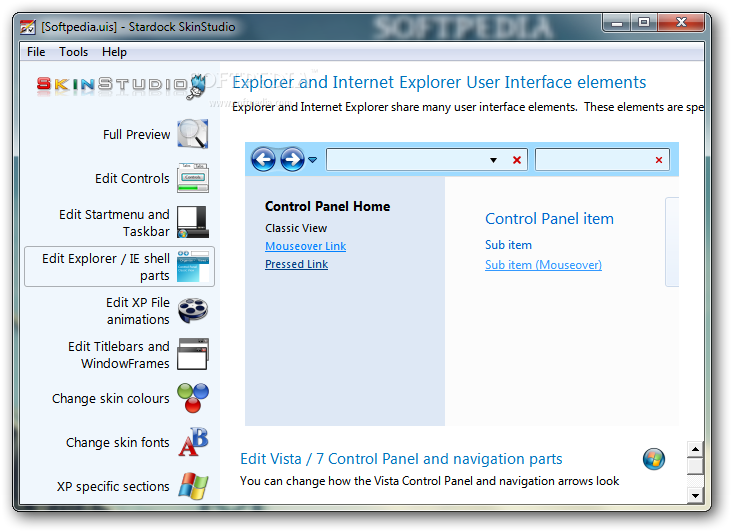Click the Windows flag XP sections icon

193,486
